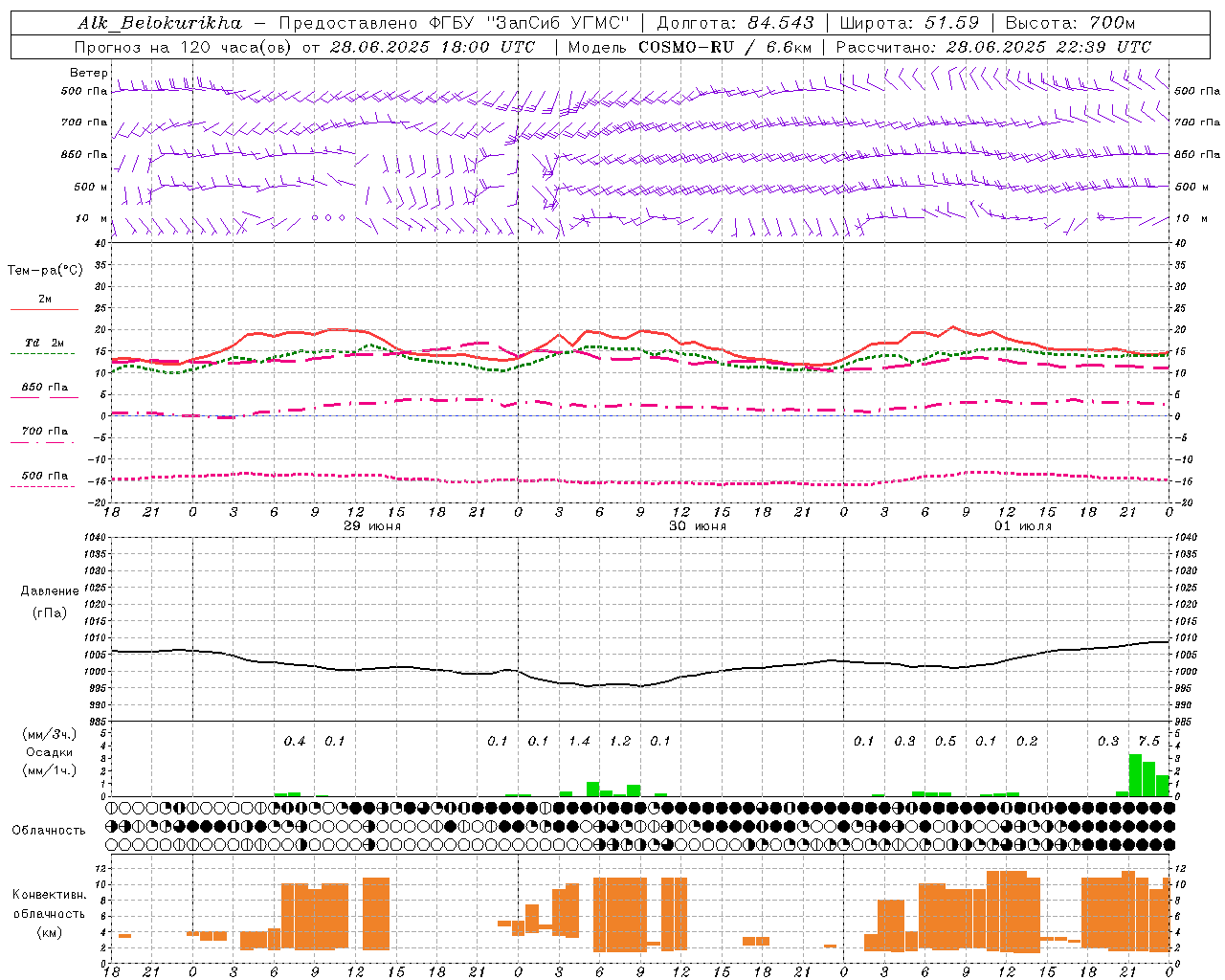Click the Ветер wind panel label
Image resolution: width=1225 pixels, height=980 pixels.
pyautogui.click(x=88, y=73)
